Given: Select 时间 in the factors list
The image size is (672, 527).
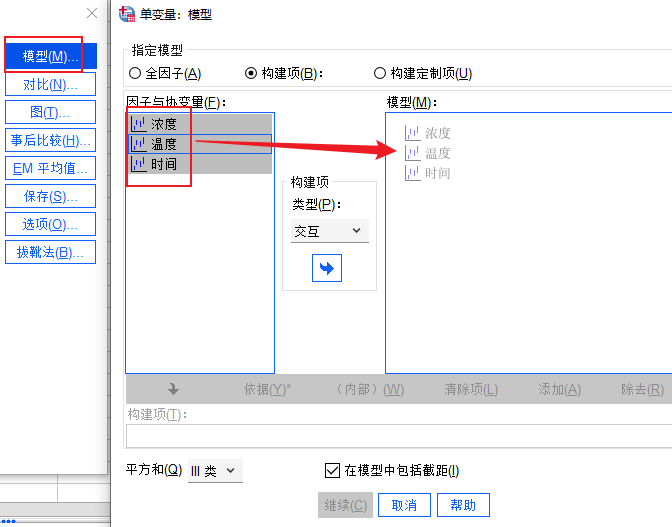Looking at the screenshot, I should click(200, 164).
